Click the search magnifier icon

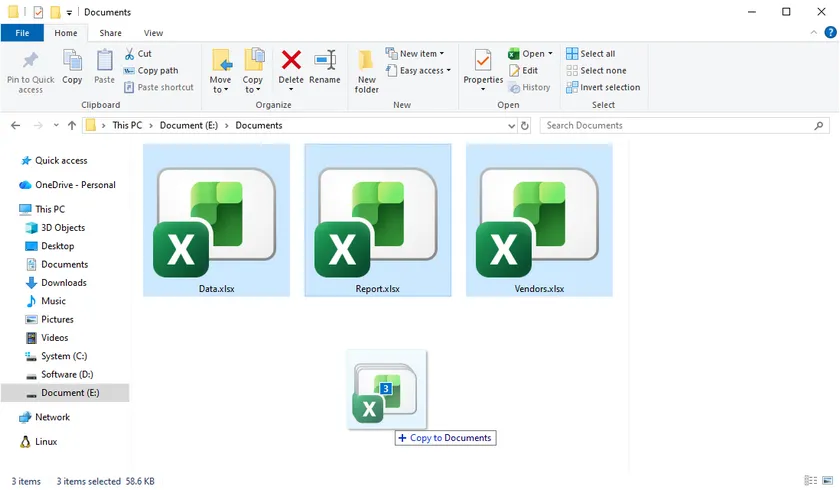[x=819, y=125]
